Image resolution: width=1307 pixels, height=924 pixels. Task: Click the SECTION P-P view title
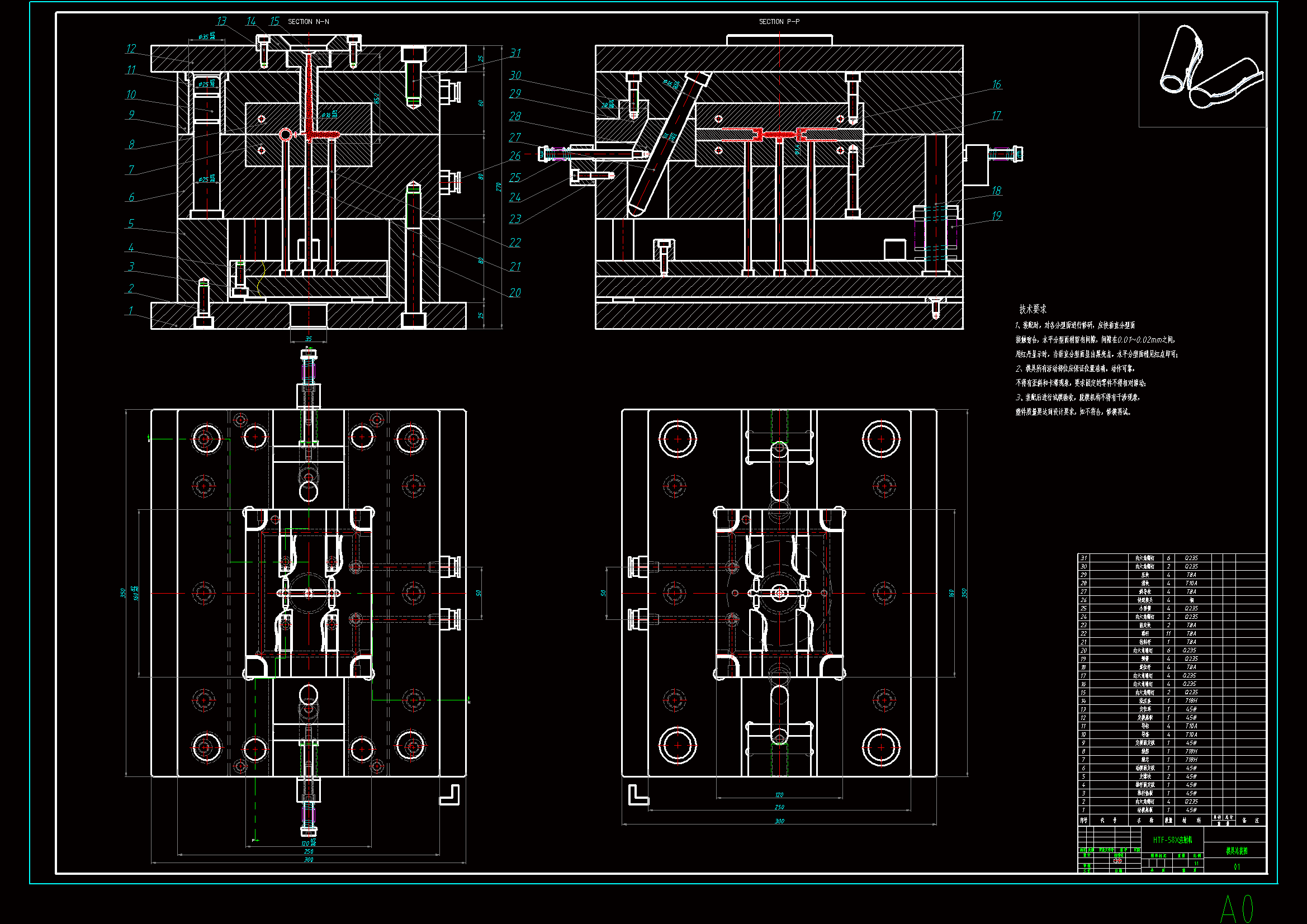pos(779,22)
